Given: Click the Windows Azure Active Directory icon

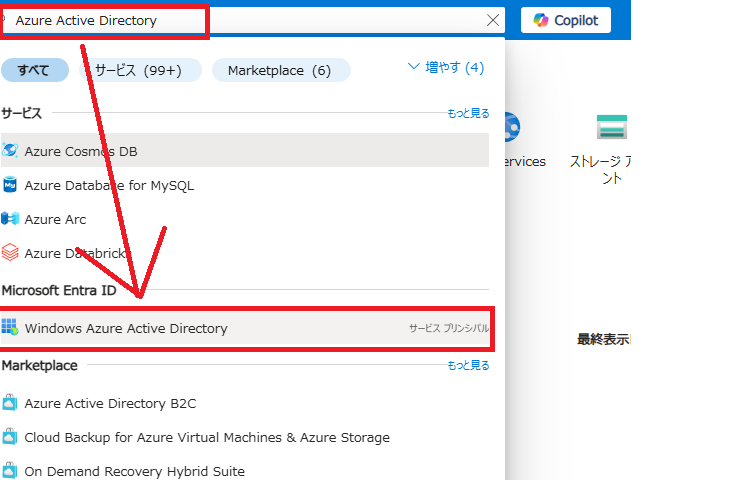Looking at the screenshot, I should [x=11, y=328].
